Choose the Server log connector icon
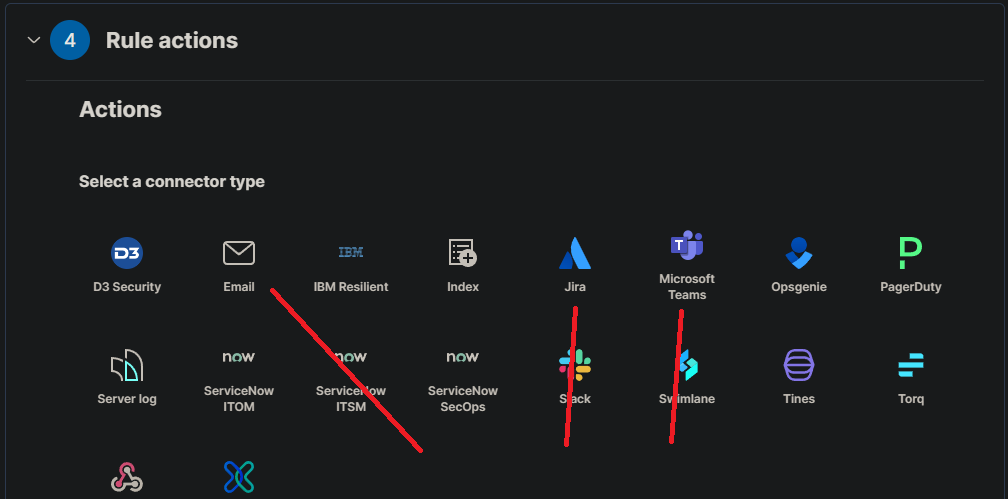This screenshot has width=1008, height=499. pyautogui.click(x=127, y=366)
